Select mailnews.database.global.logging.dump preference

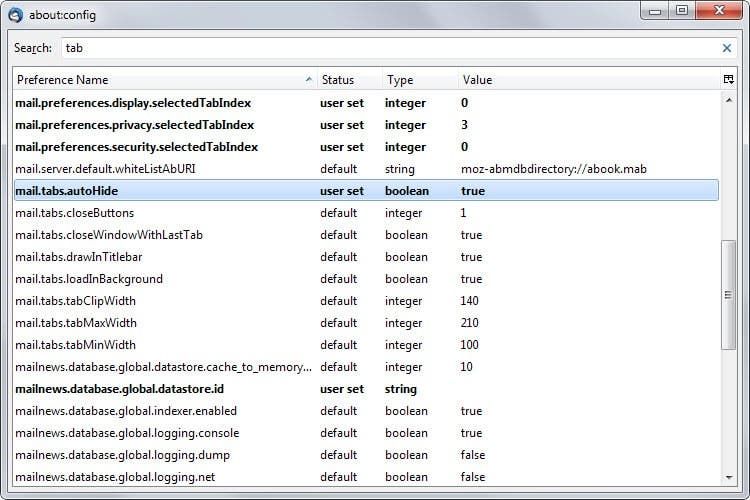pyautogui.click(x=366, y=455)
